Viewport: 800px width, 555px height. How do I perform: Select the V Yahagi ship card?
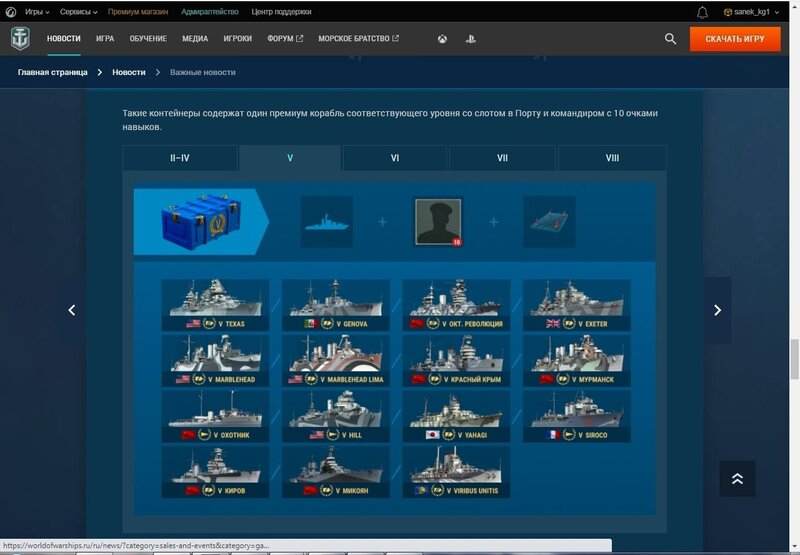tap(456, 416)
